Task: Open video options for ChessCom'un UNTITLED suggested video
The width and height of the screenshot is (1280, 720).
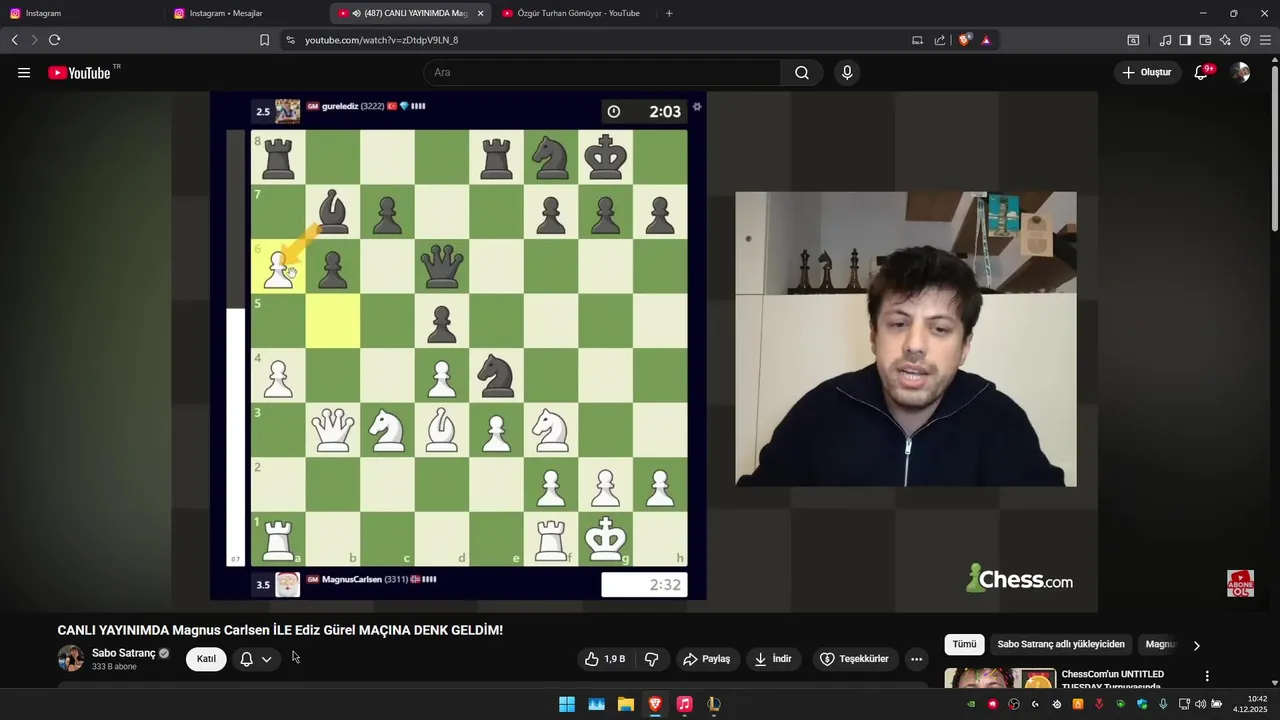Action: [x=1207, y=676]
